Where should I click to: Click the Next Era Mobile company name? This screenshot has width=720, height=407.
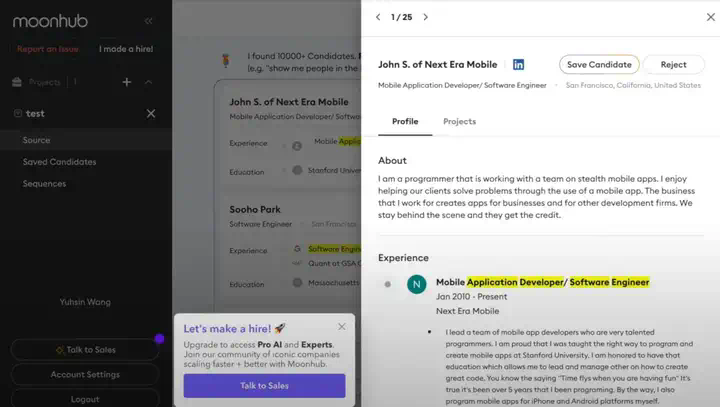pos(467,311)
